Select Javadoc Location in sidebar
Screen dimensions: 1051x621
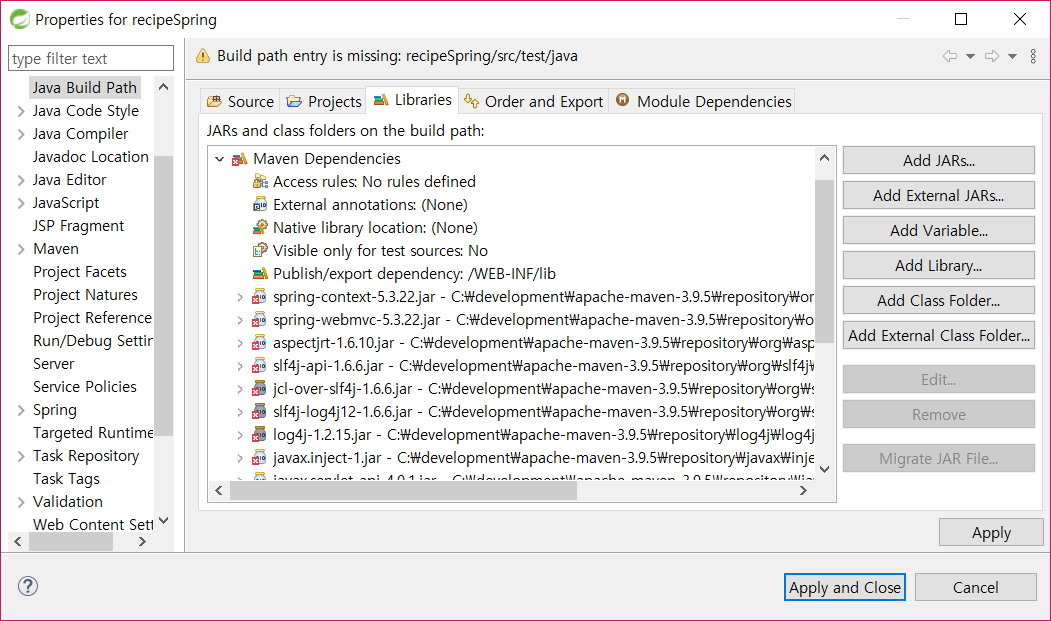pyautogui.click(x=90, y=157)
